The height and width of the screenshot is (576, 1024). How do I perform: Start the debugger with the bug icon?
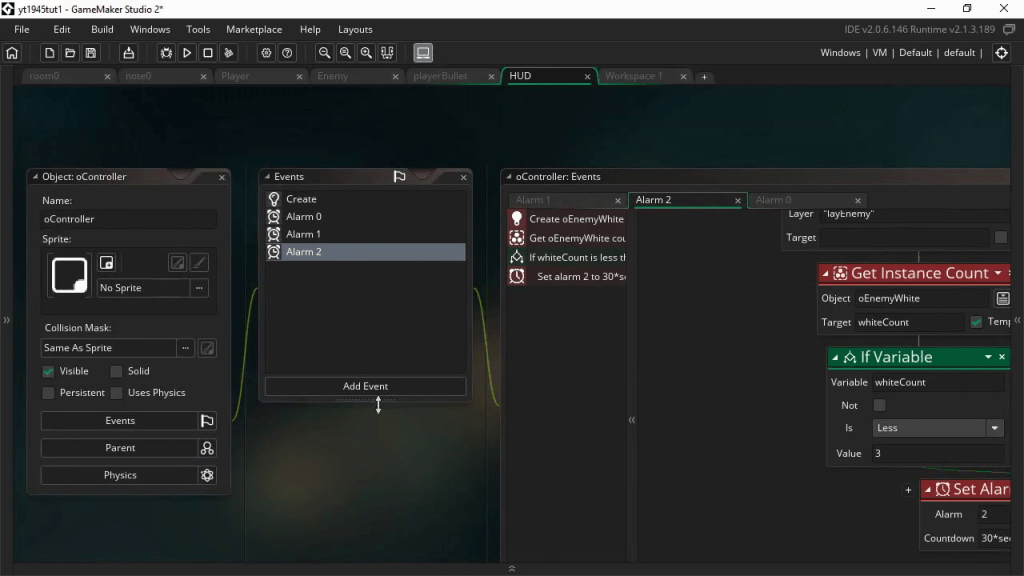[166, 53]
